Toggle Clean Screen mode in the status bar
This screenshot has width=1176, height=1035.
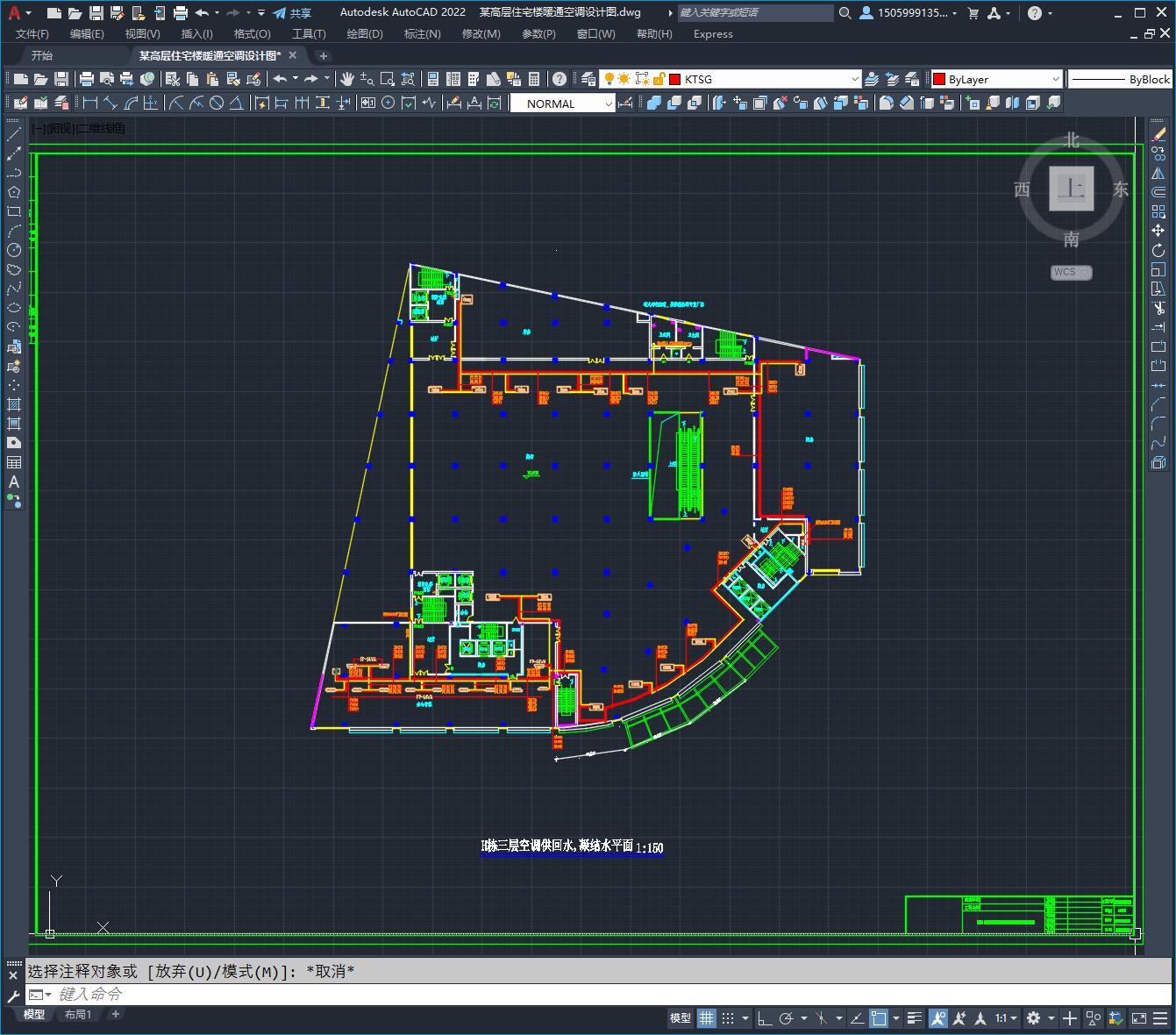(1139, 1018)
